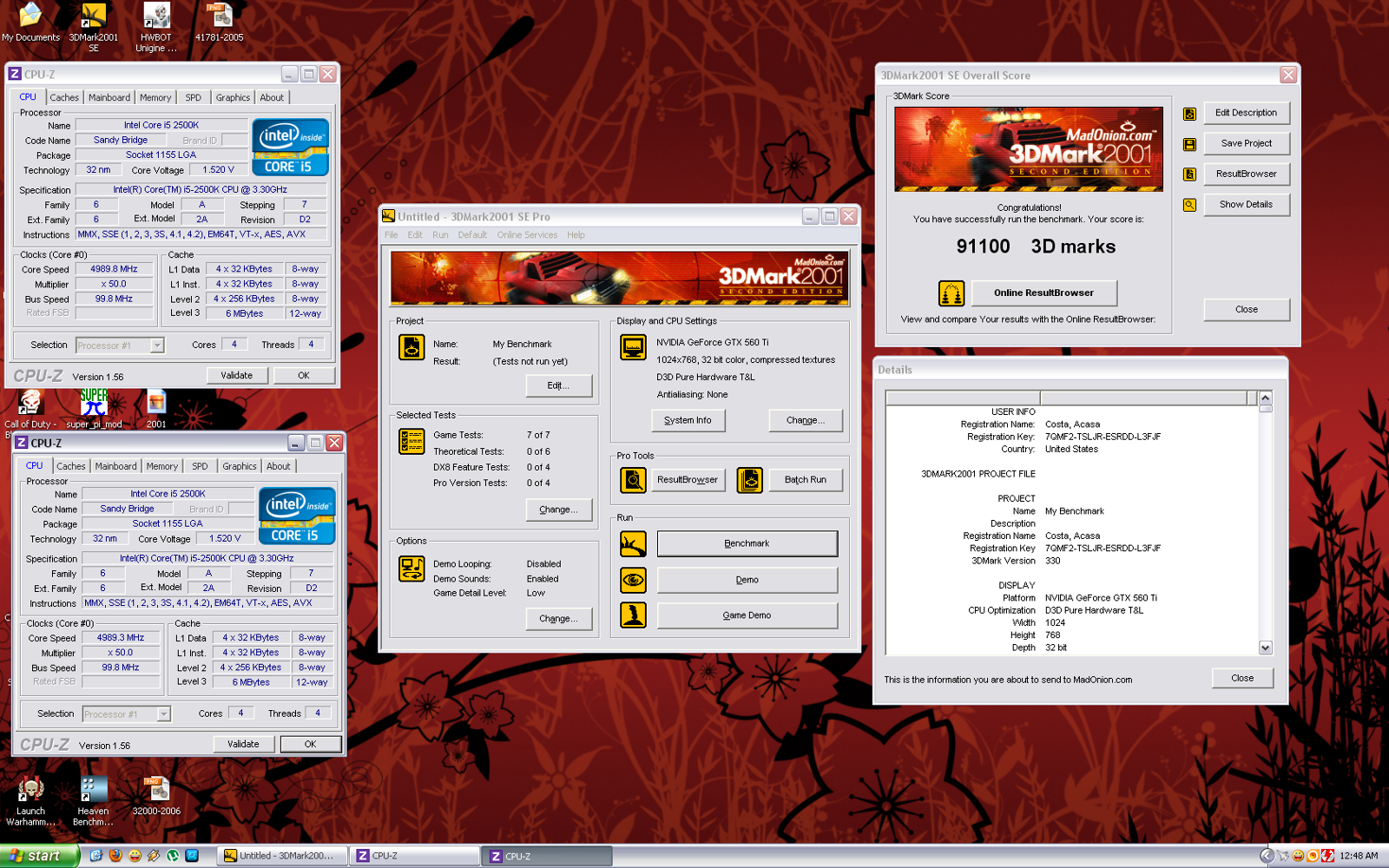Click the Game Demo joystick icon
The width and height of the screenshot is (1389, 868).
633,615
